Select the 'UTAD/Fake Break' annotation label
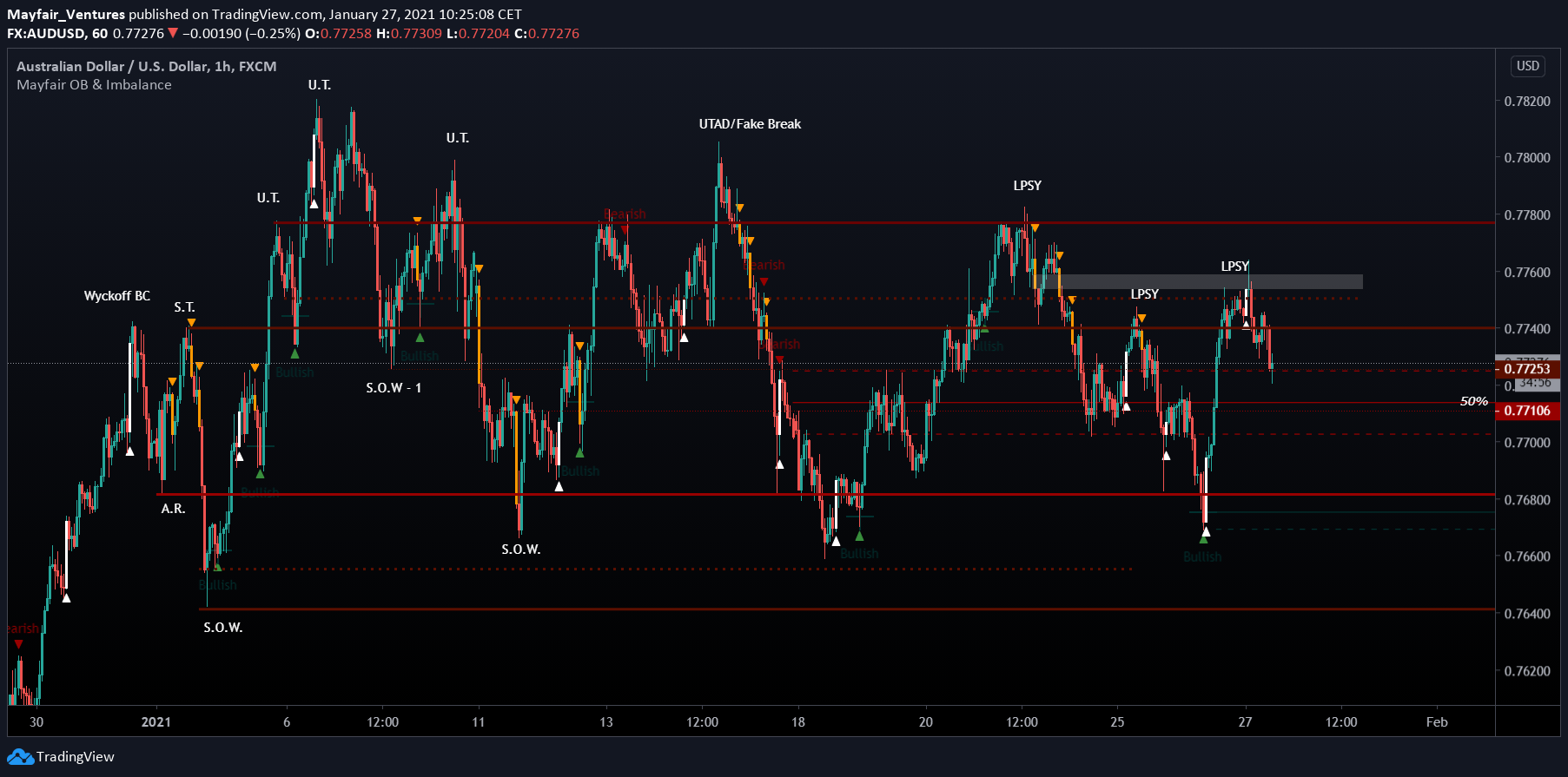This screenshot has height=777, width=1568. pyautogui.click(x=750, y=124)
